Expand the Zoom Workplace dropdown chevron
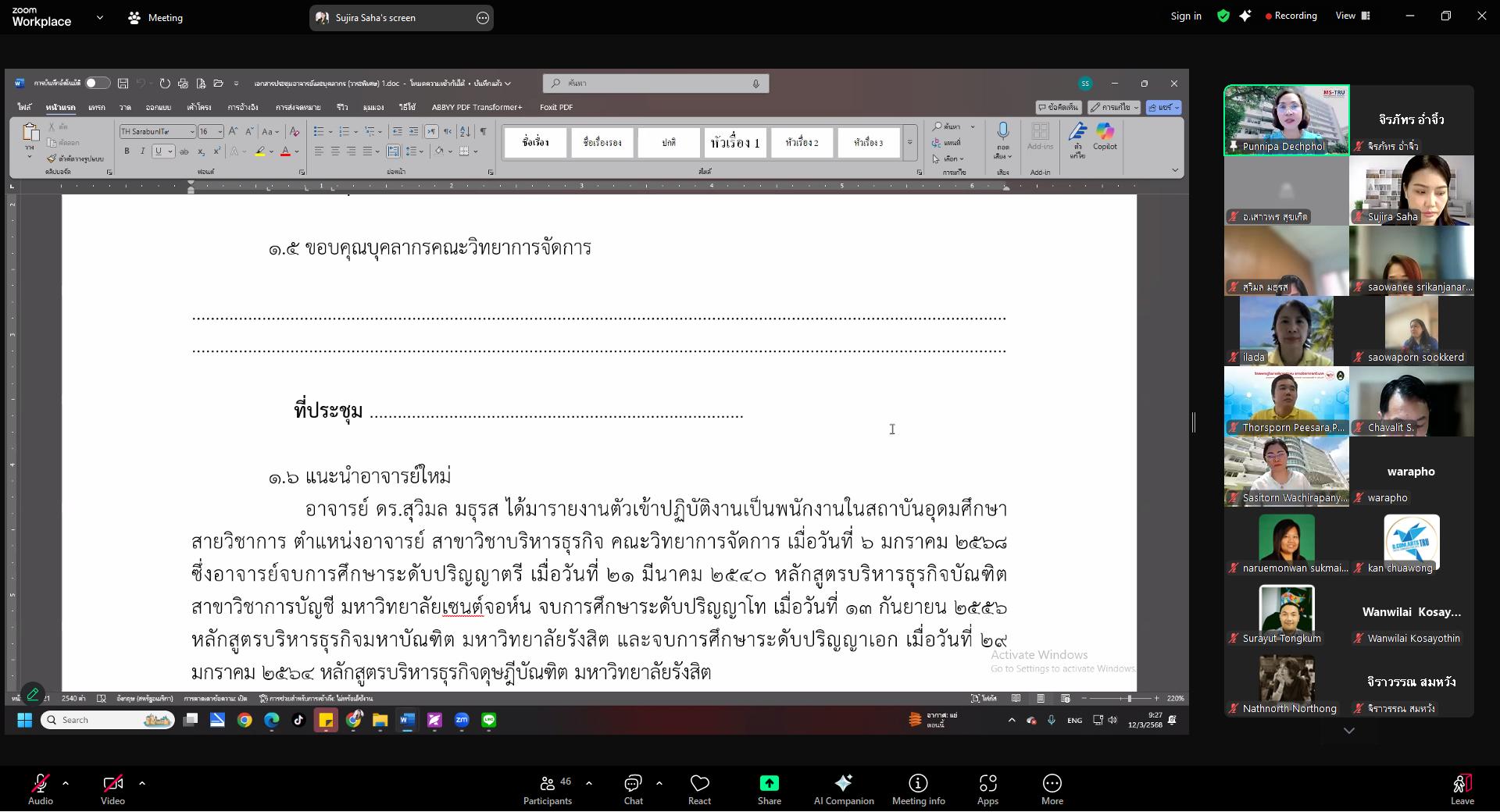Image resolution: width=1500 pixels, height=812 pixels. (99, 17)
